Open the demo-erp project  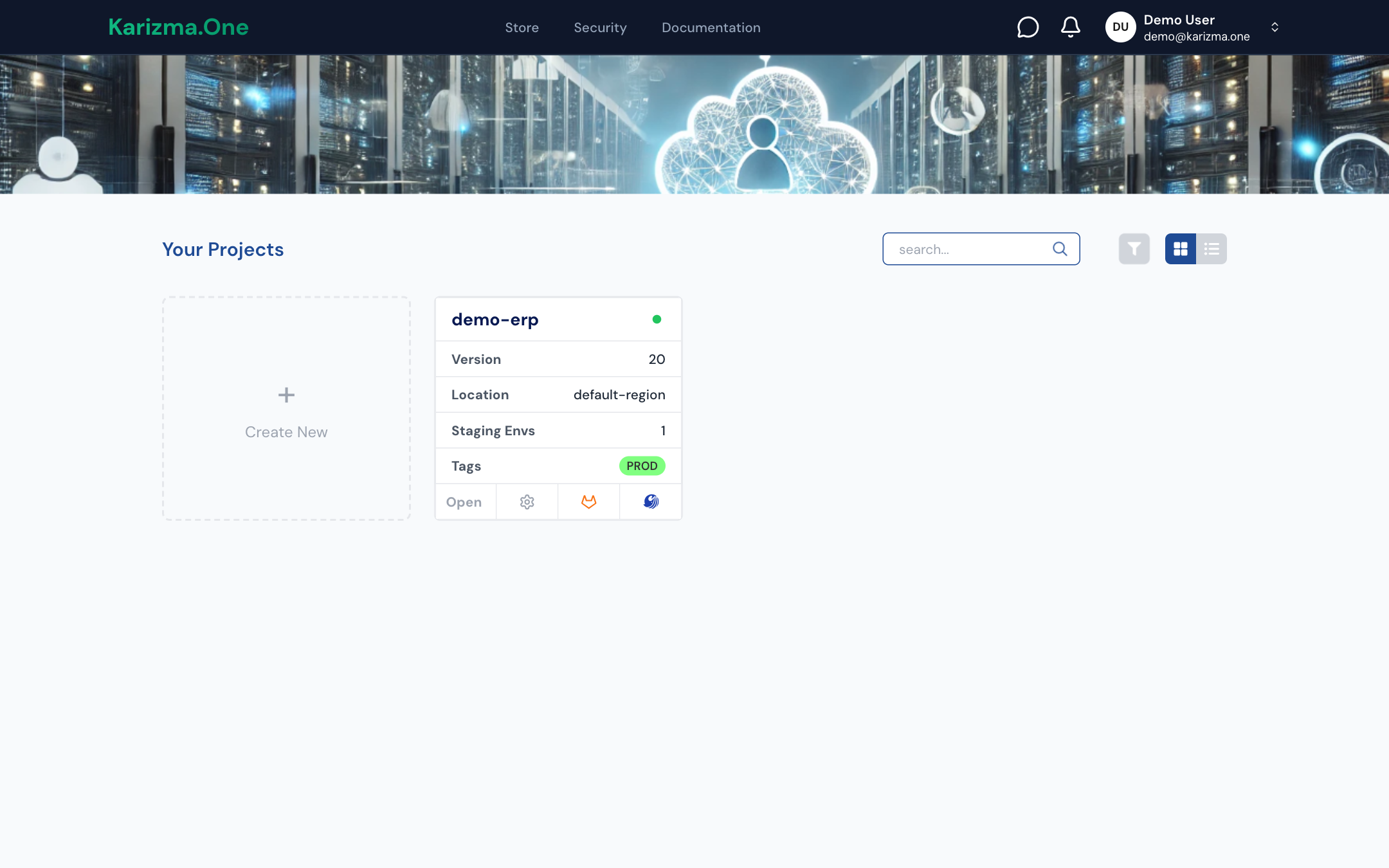(x=464, y=502)
